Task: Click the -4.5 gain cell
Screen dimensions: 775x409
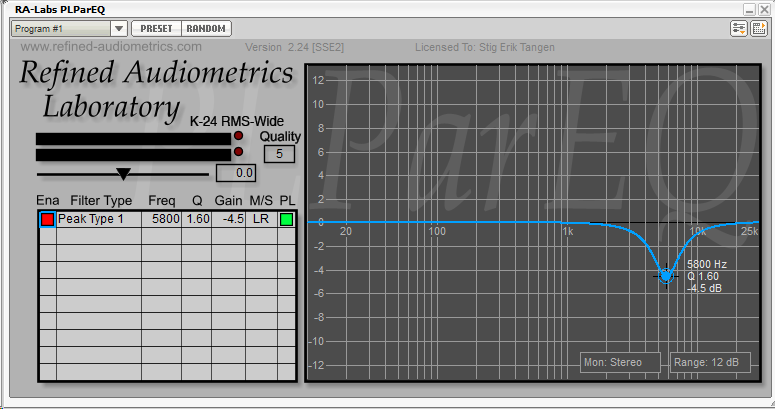Action: pyautogui.click(x=228, y=219)
